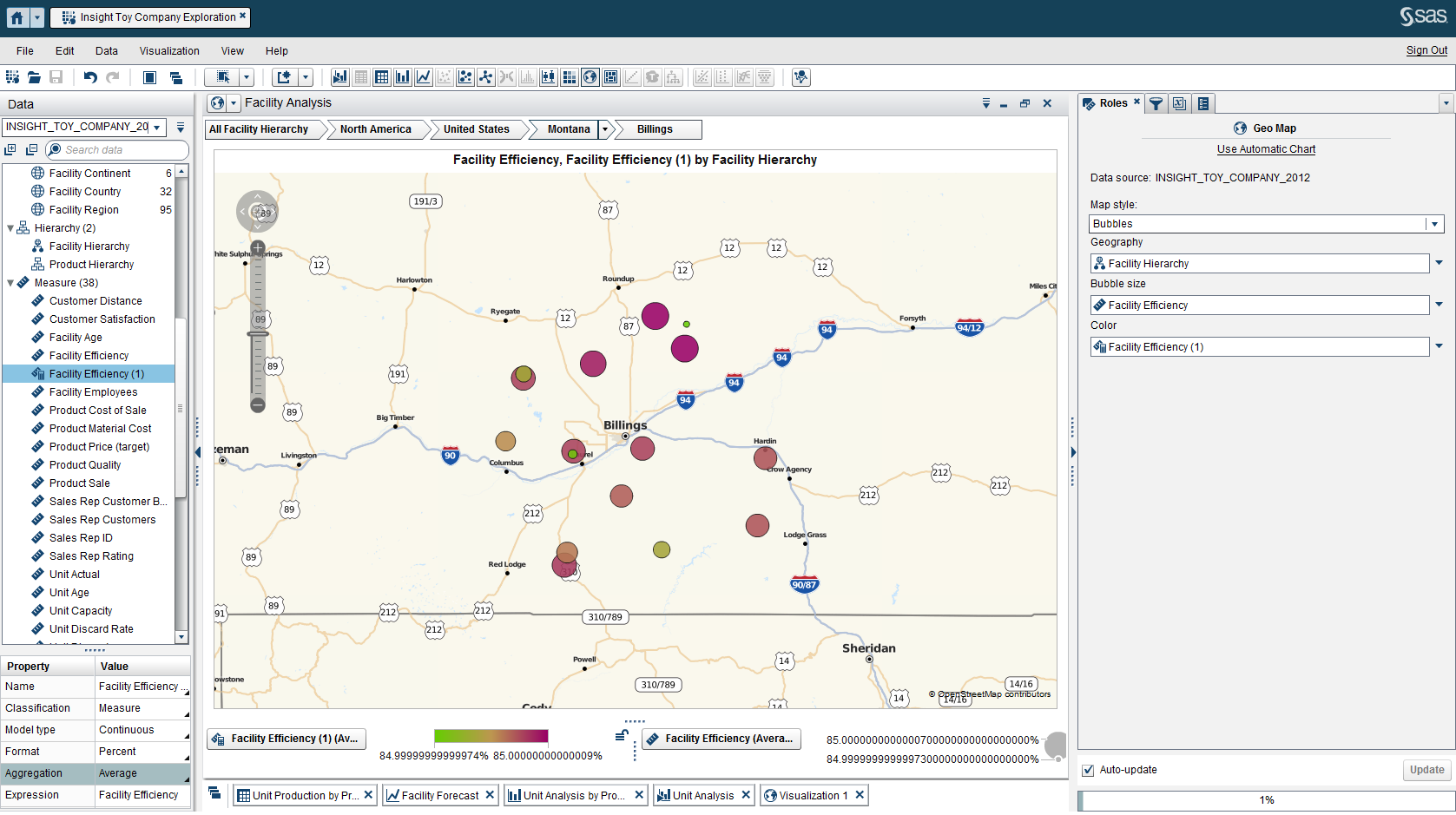Image resolution: width=1456 pixels, height=815 pixels.
Task: Switch to the crosstab visualization icon
Action: [381, 77]
